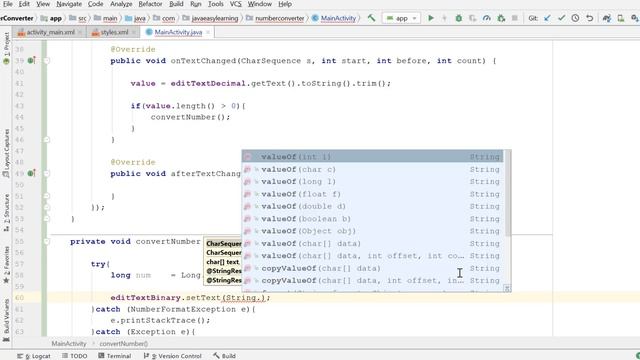Image resolution: width=640 pixels, height=360 pixels.
Task: Open the Navigate menu
Action: point(69,4)
